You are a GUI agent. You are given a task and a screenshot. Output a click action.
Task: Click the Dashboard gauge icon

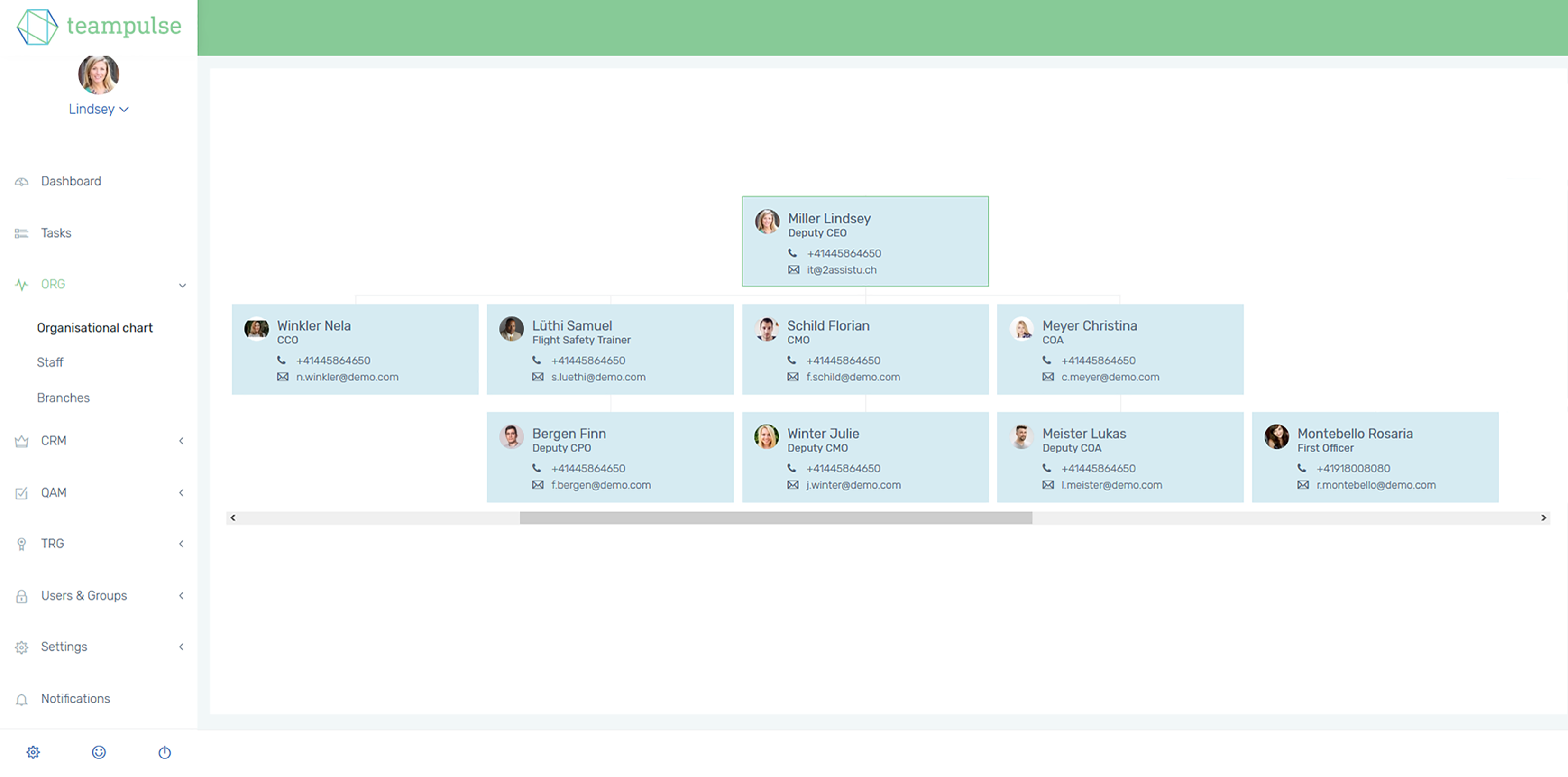click(x=21, y=182)
